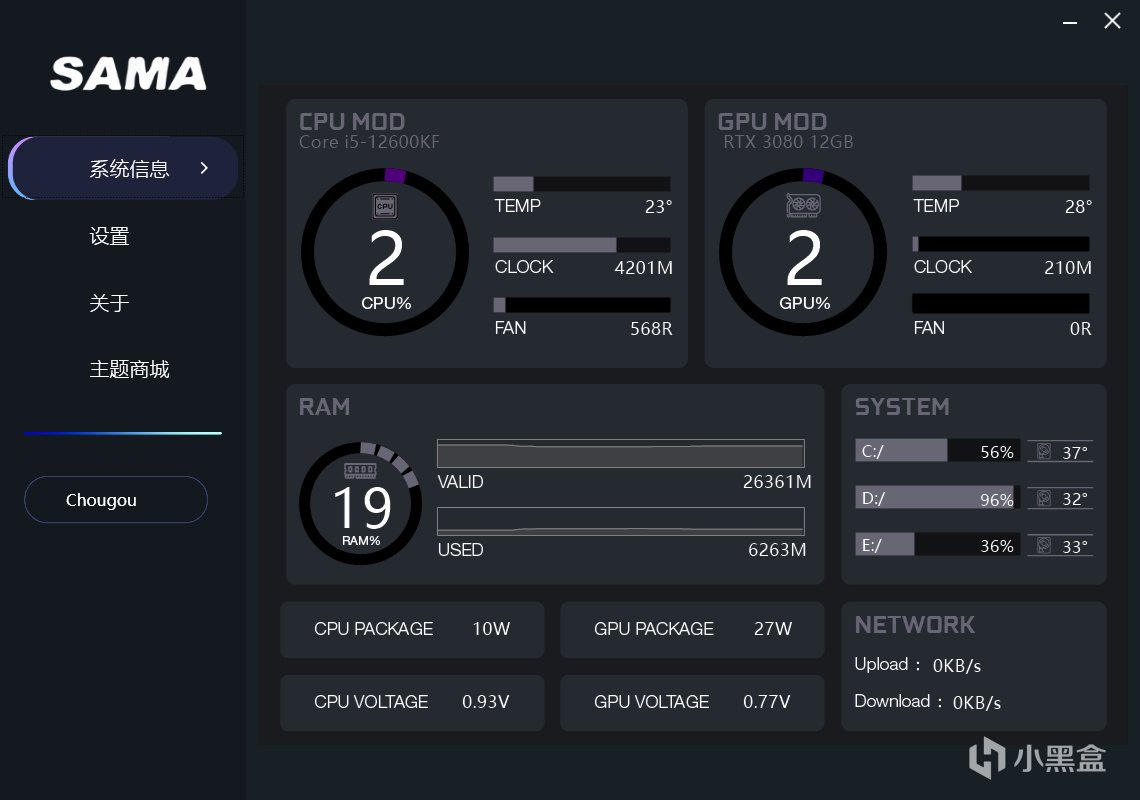Click the GPU TEMP progress bar
1140x800 pixels.
[x=1000, y=183]
